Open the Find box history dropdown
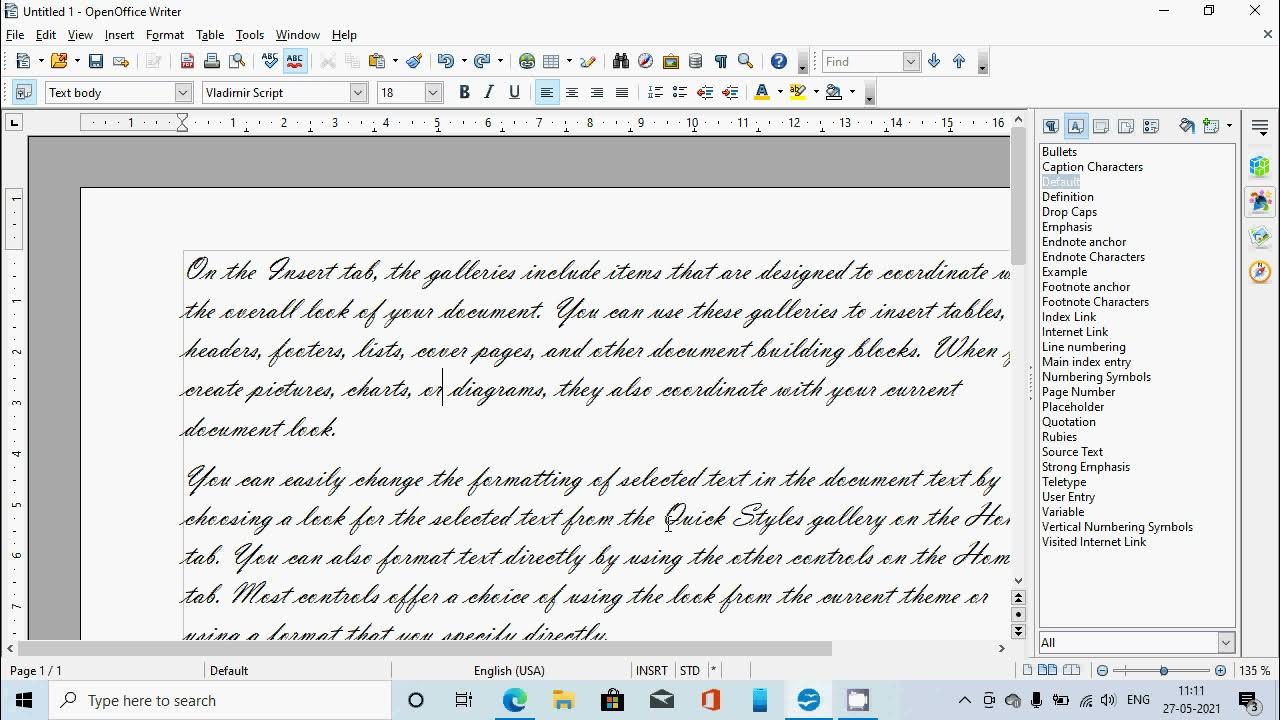This screenshot has height=720, width=1280. [x=910, y=61]
